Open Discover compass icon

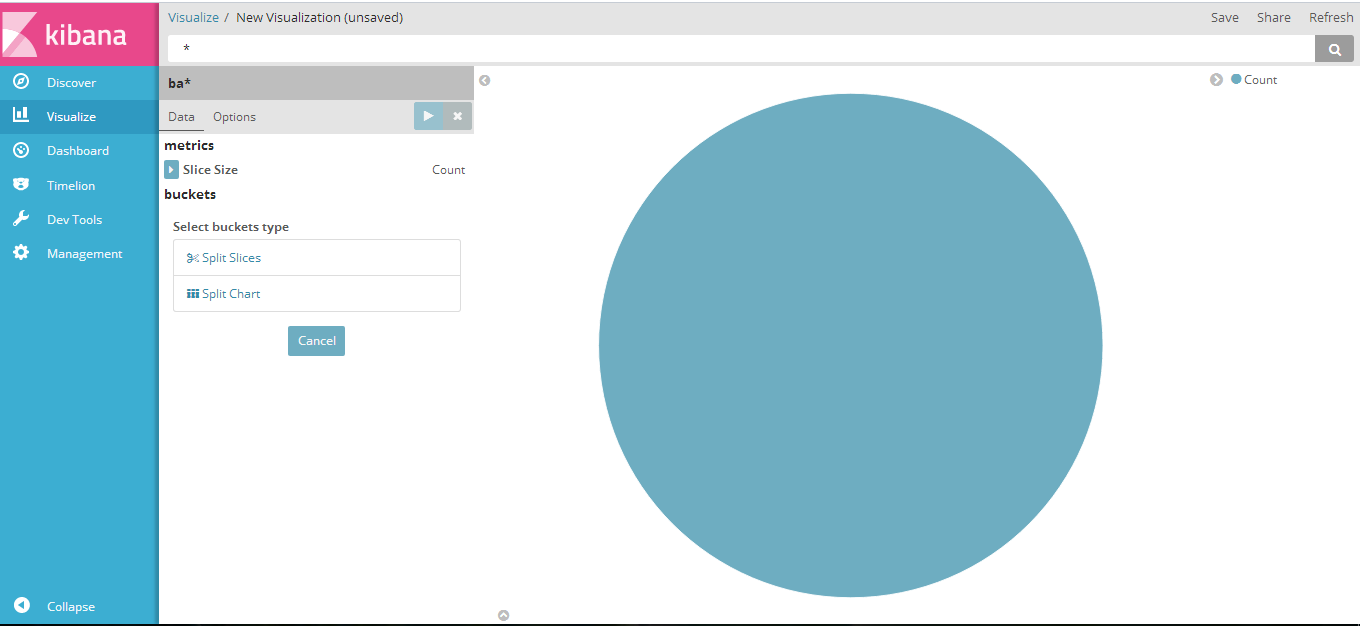pos(21,82)
